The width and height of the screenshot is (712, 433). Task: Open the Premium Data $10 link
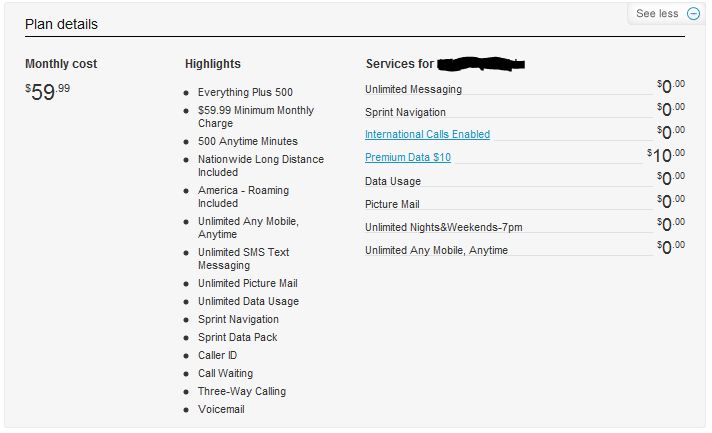pyautogui.click(x=408, y=157)
